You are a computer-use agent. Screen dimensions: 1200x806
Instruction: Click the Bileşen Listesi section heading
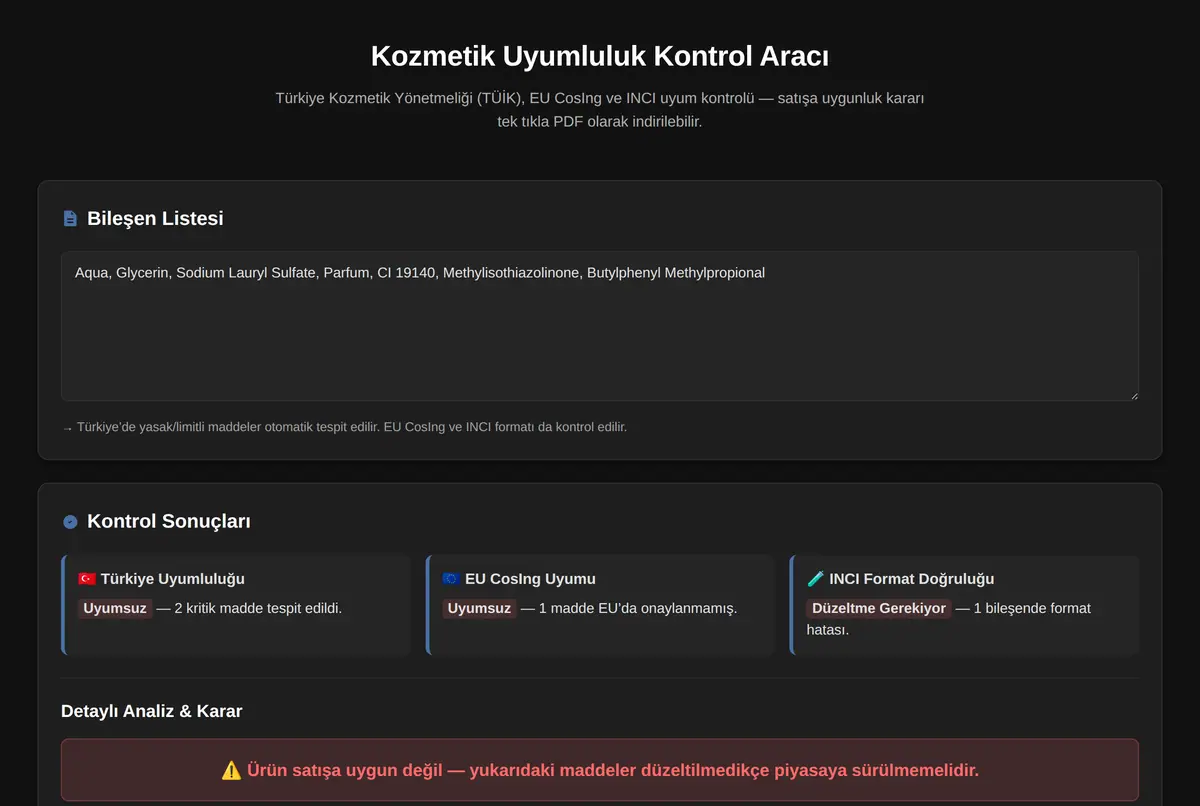[x=155, y=218]
